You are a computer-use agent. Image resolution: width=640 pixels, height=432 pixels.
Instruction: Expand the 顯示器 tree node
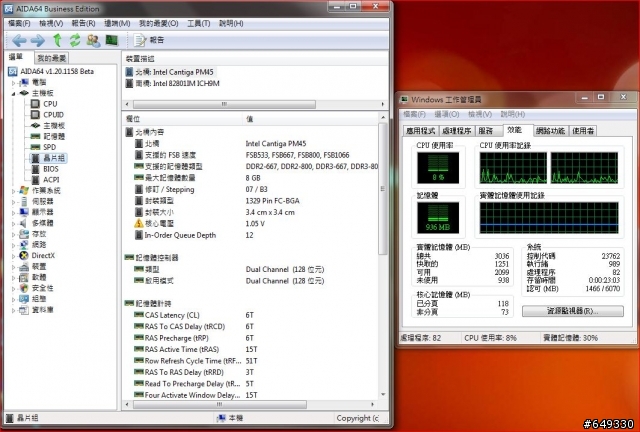14,212
